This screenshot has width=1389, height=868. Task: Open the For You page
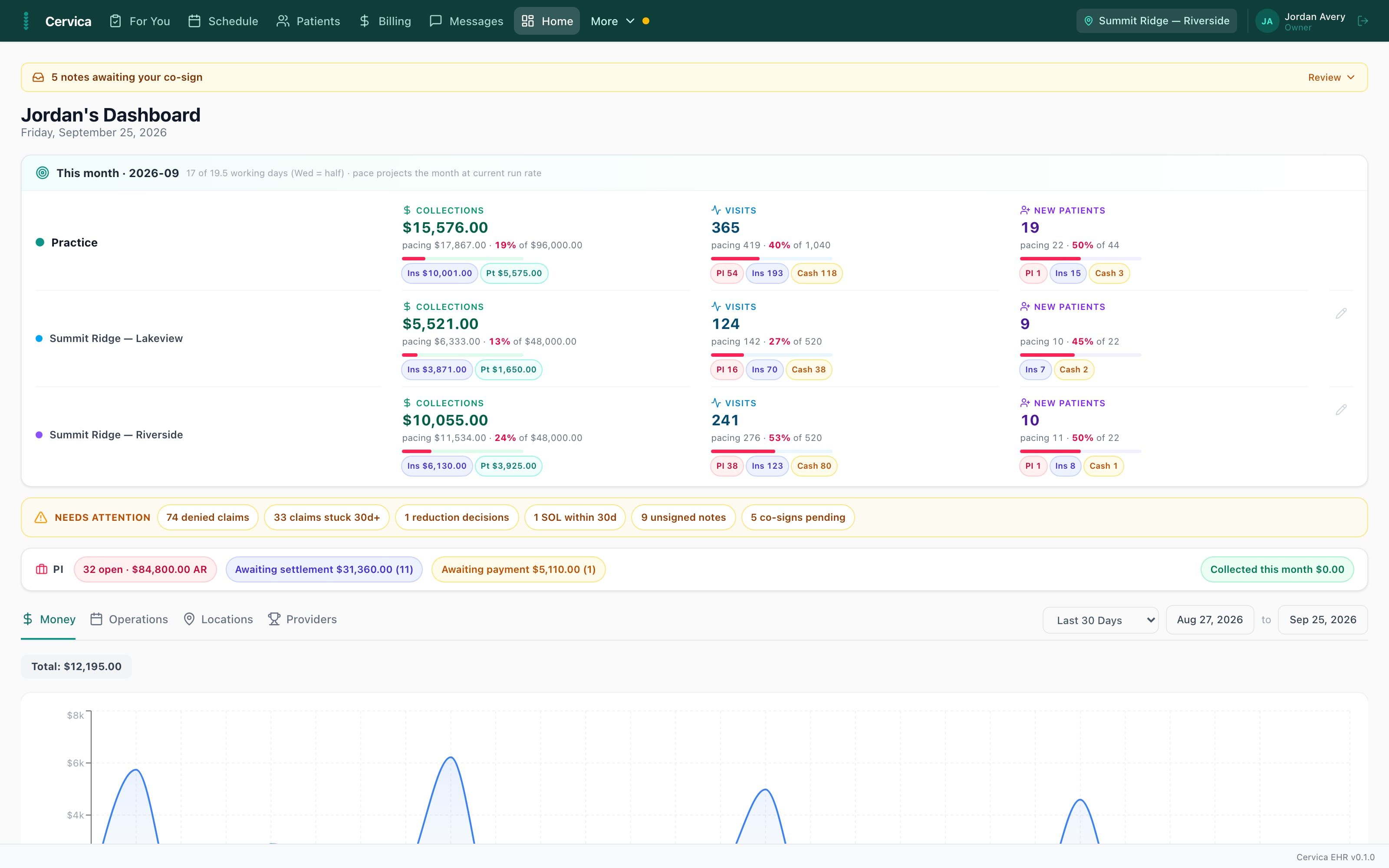pos(140,21)
